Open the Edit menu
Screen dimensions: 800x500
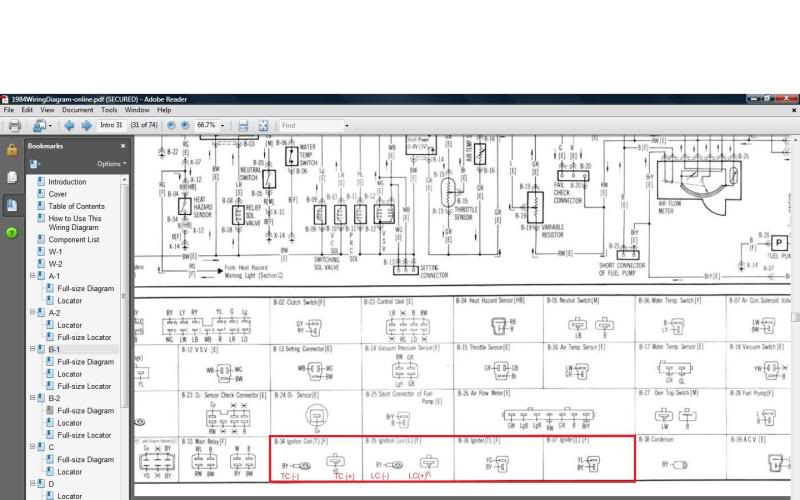click(27, 110)
